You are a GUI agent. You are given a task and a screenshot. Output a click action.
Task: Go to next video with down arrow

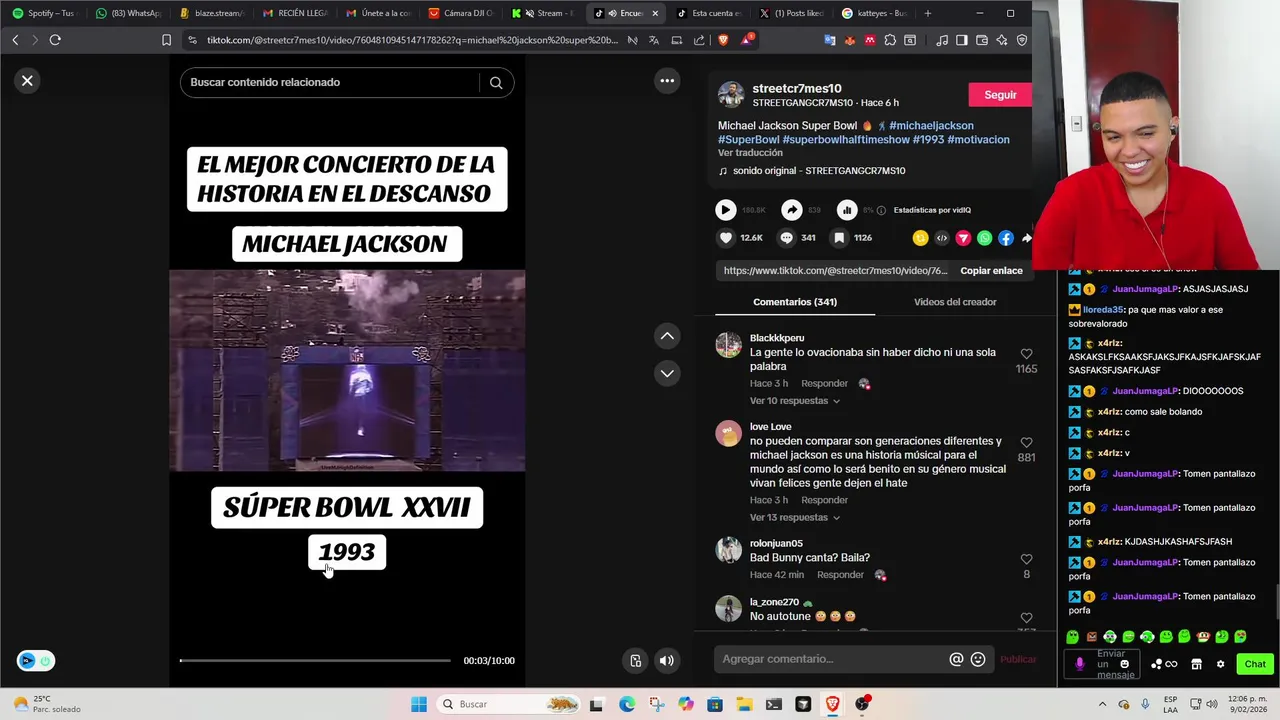[667, 373]
